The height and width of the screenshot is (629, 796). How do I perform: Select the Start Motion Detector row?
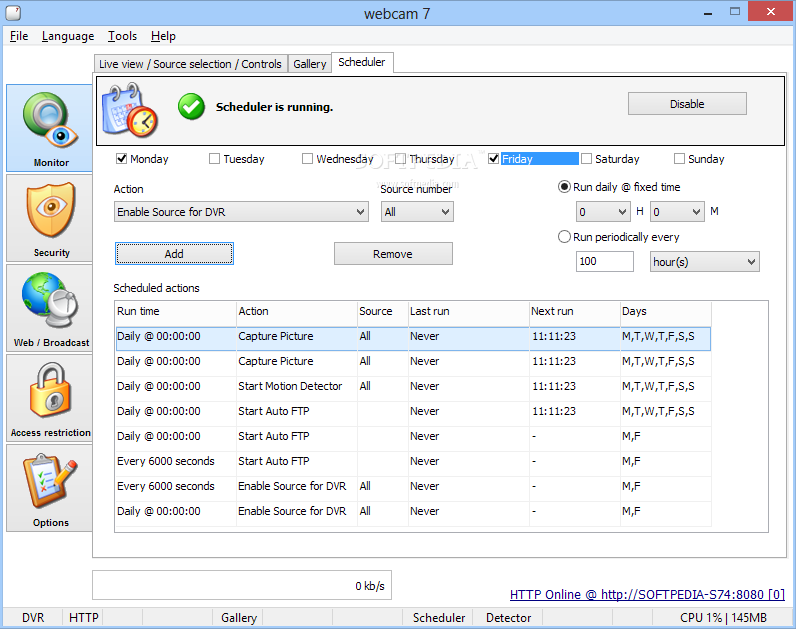click(x=413, y=386)
